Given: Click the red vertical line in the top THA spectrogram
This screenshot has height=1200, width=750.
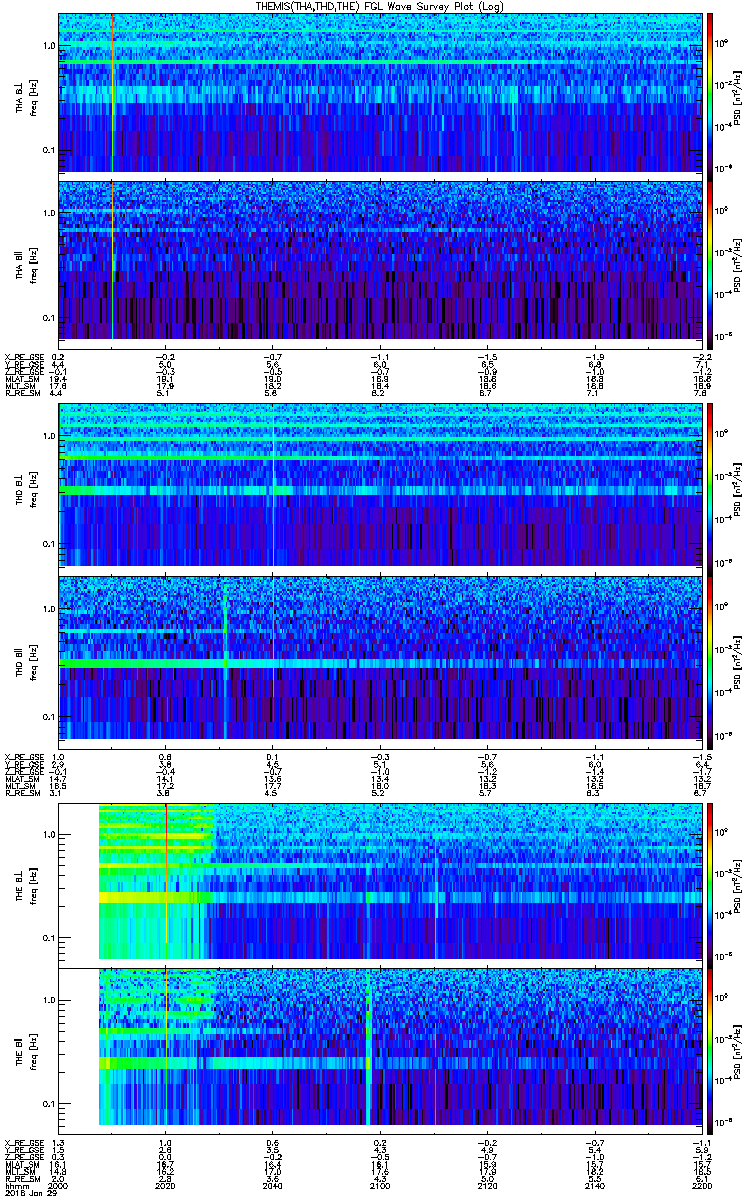Looking at the screenshot, I should click(x=113, y=92).
